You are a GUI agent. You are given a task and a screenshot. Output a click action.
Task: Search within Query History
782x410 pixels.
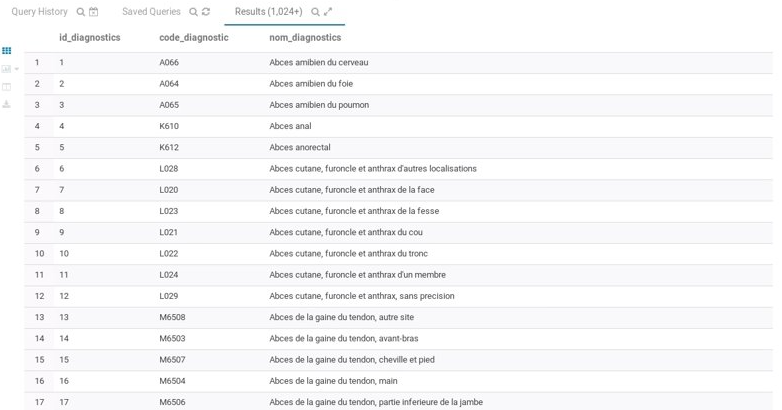point(81,12)
